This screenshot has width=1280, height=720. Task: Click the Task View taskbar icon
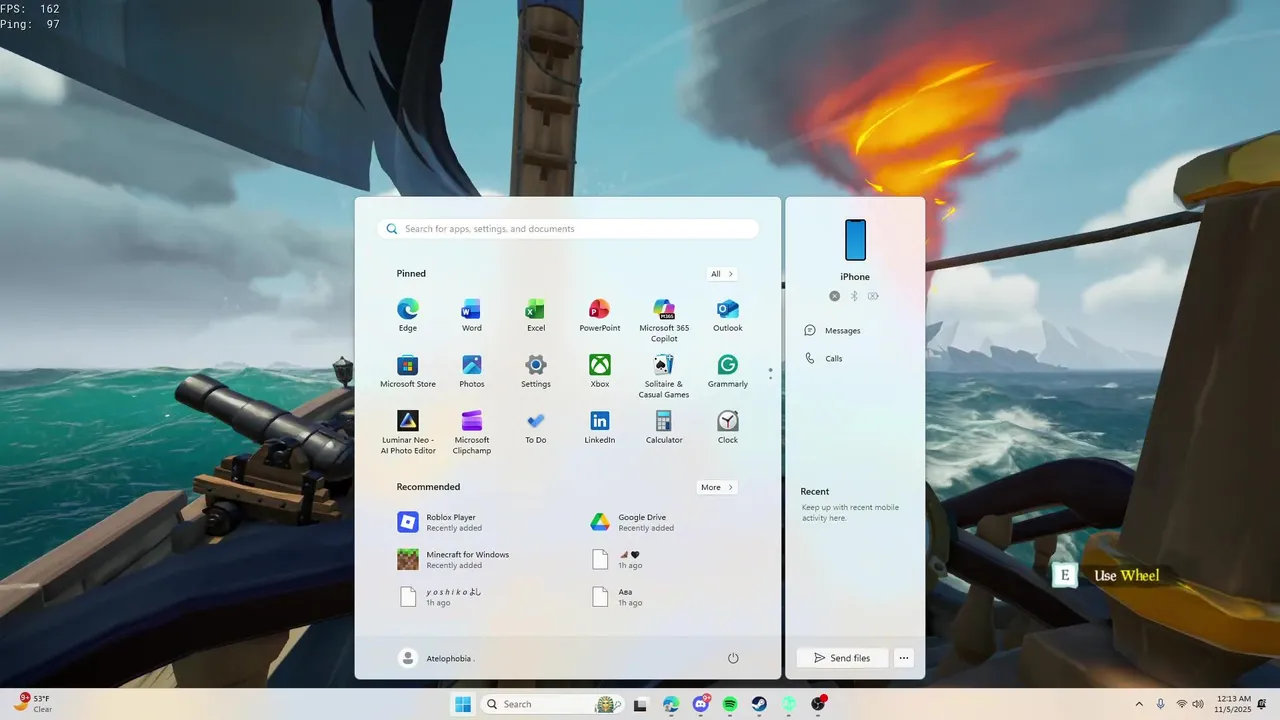coord(641,704)
